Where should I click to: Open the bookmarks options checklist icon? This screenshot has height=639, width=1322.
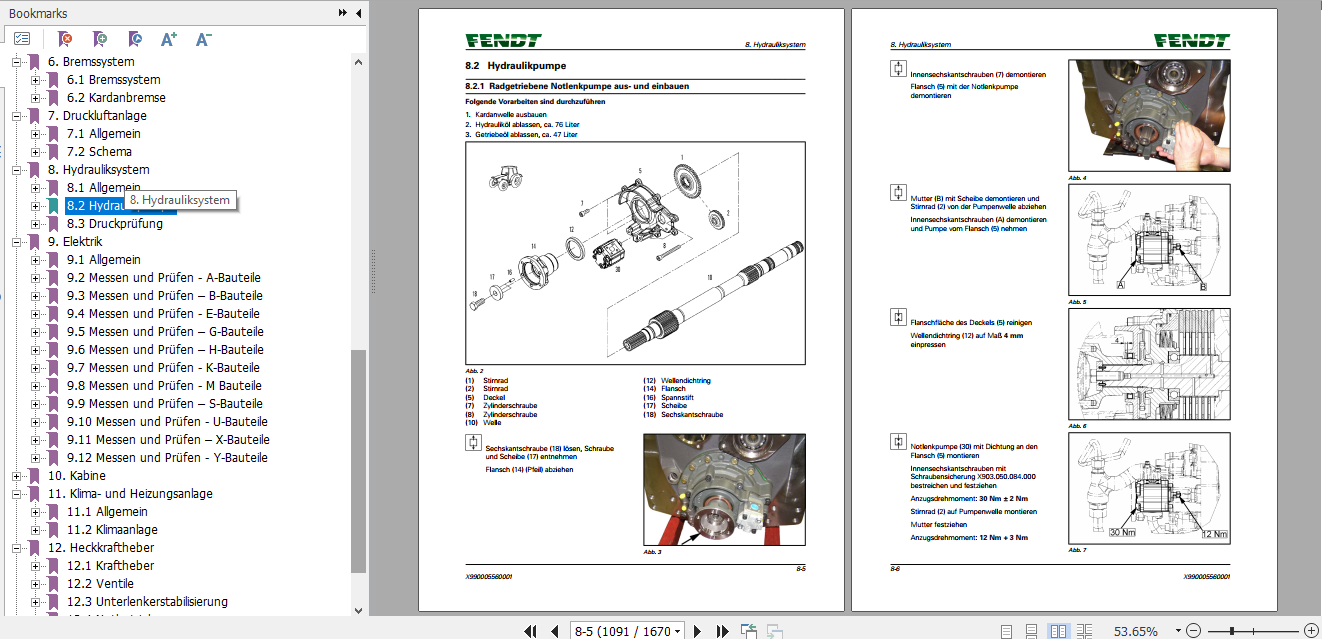(x=22, y=39)
